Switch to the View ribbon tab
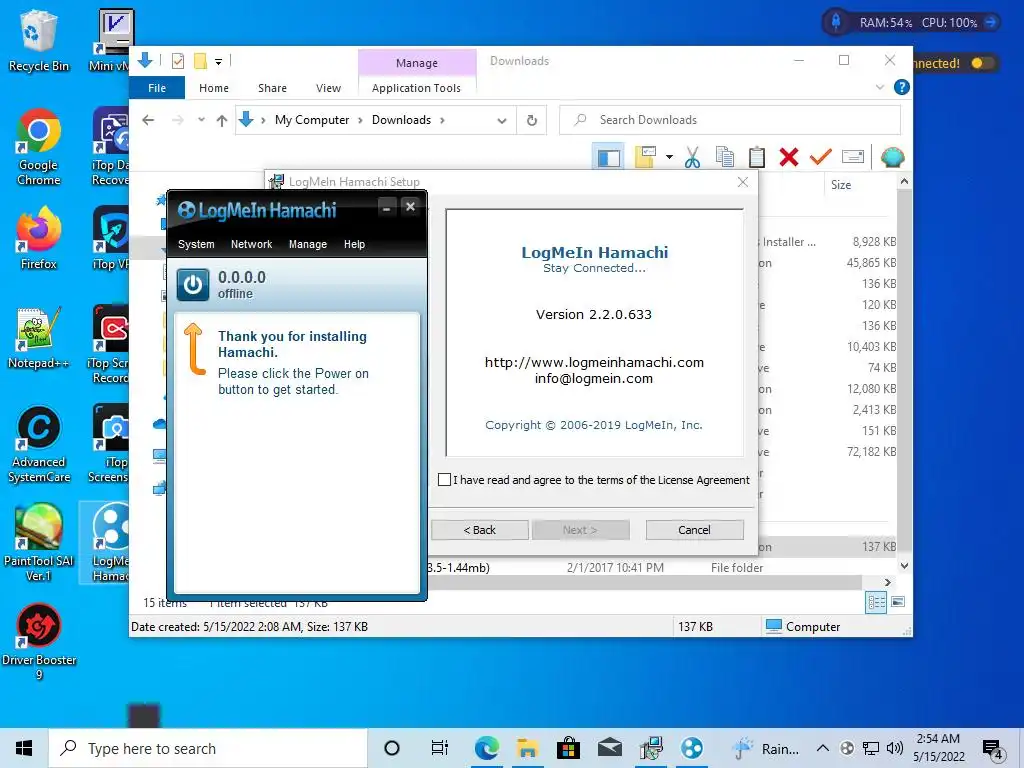Viewport: 1024px width, 768px height. click(328, 88)
